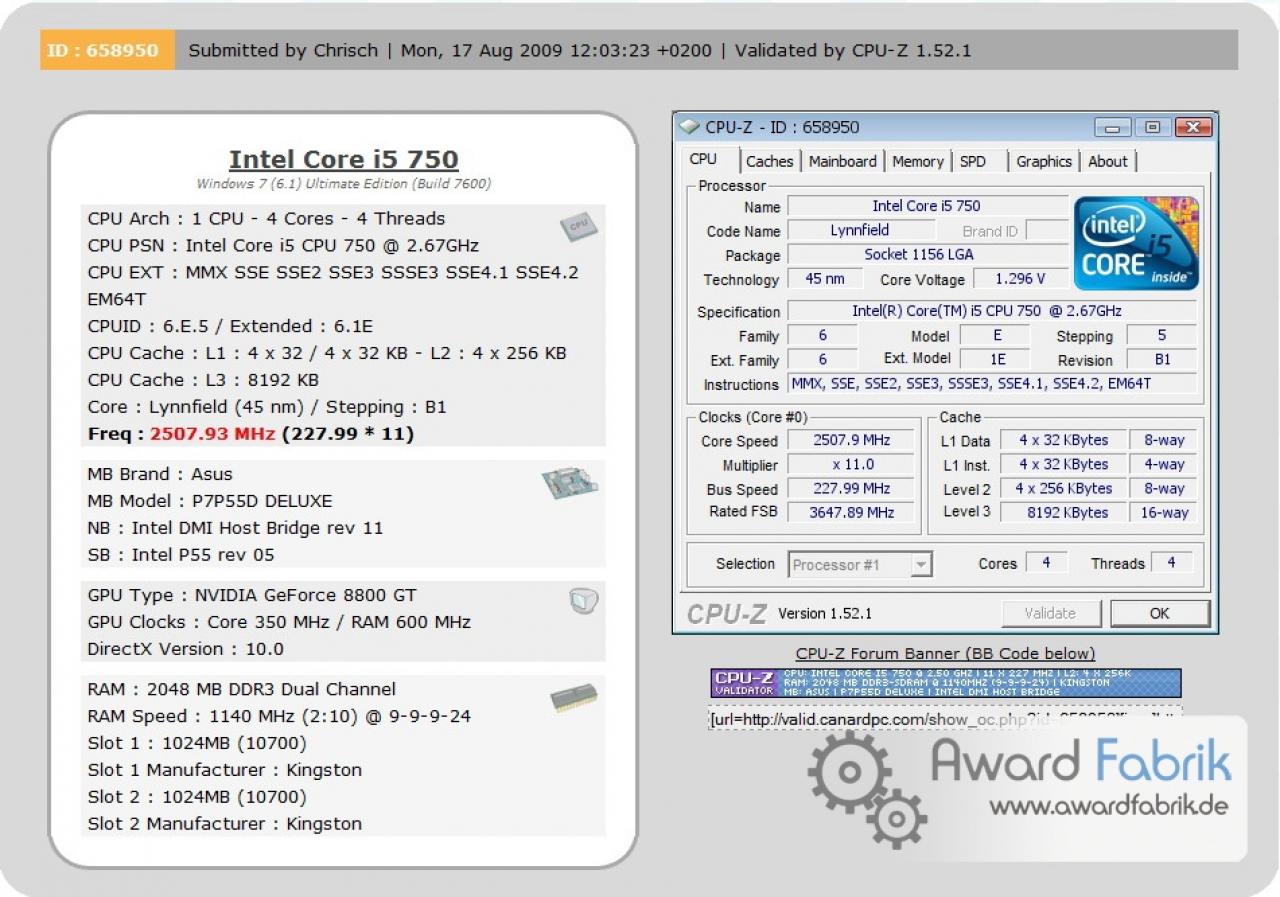Screen dimensions: 1280x897
Task: Switch to the CPU tab
Action: [x=704, y=160]
